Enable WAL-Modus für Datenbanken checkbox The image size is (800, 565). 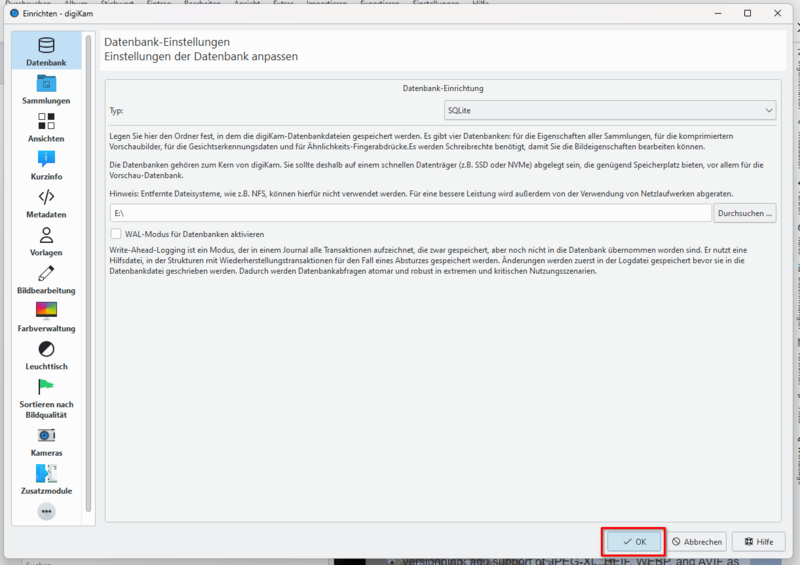(116, 234)
